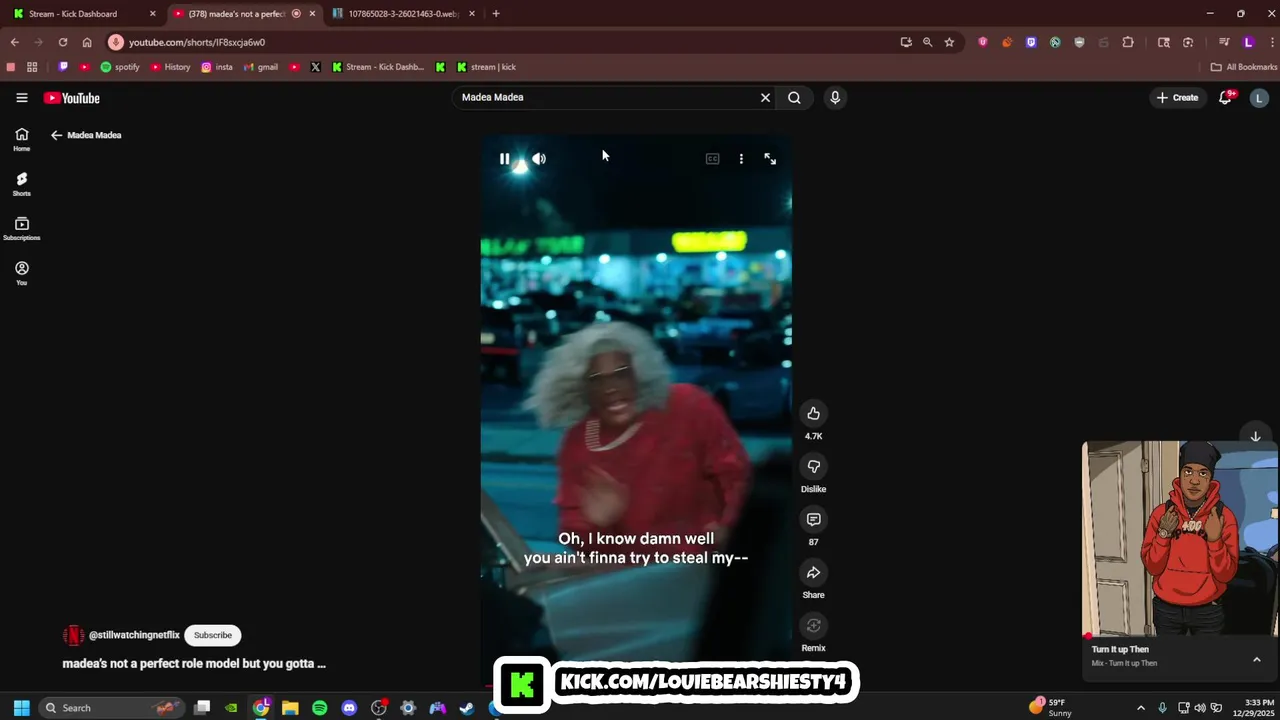1280x720 pixels.
Task: Open File Explorer from the taskbar
Action: [x=290, y=708]
